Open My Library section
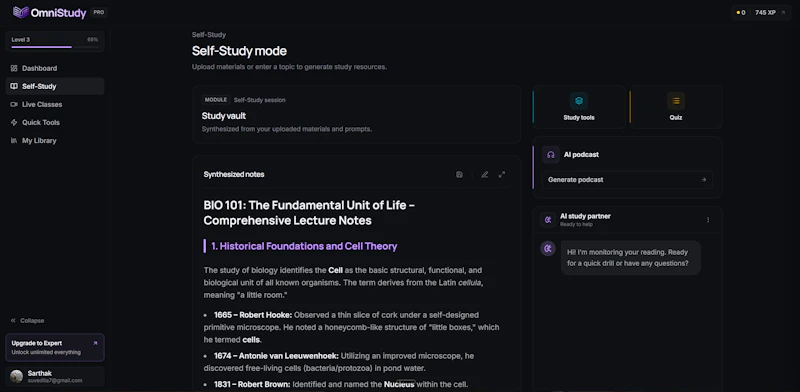Screen dimensions: 800x392 (x=55, y=140)
